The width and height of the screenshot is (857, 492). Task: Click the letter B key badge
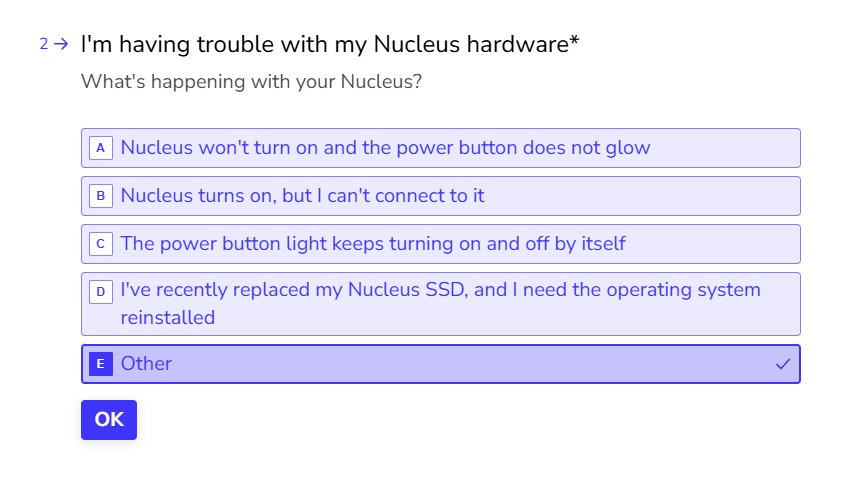click(x=100, y=196)
